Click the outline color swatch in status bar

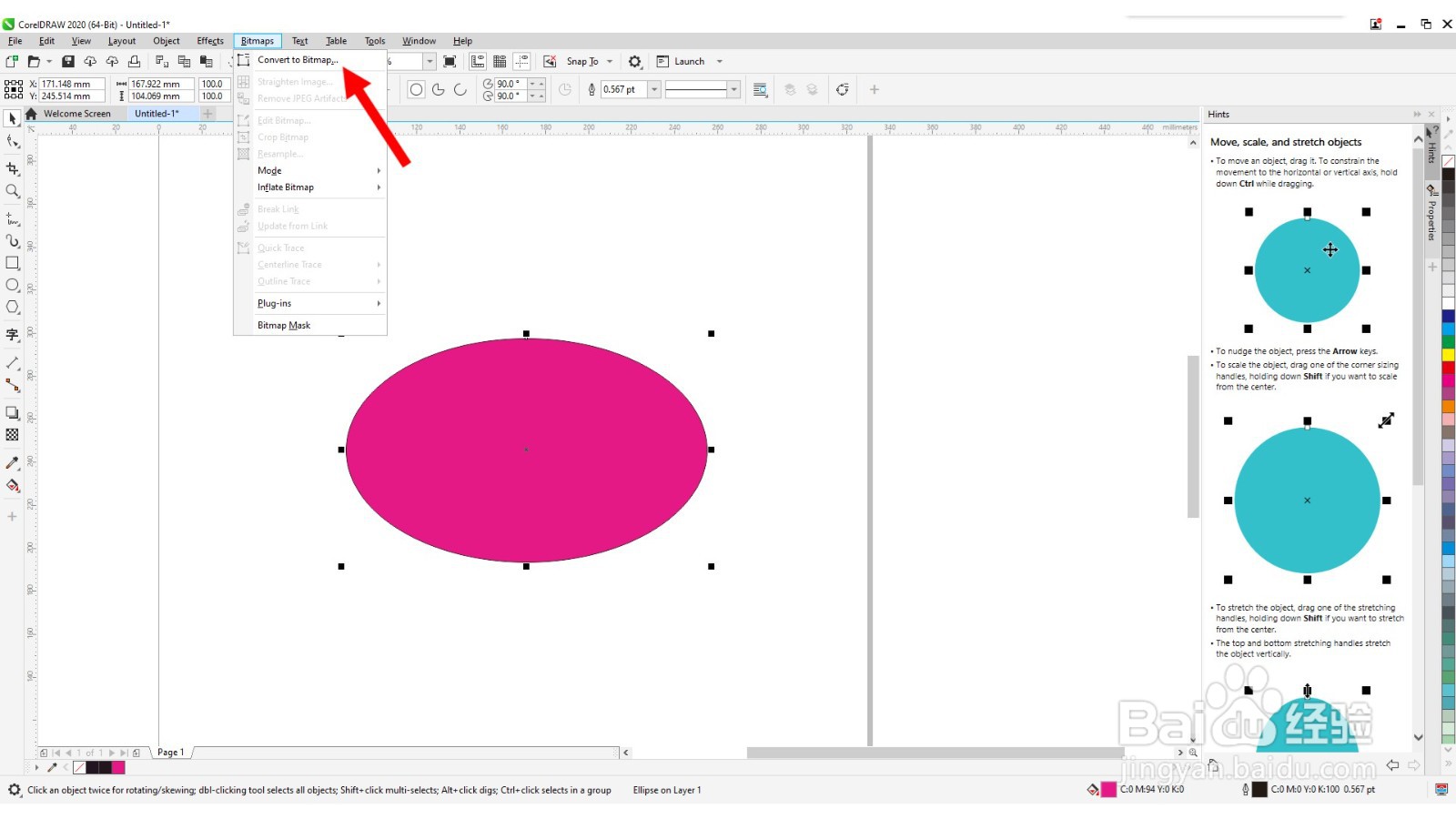pyautogui.click(x=1259, y=790)
